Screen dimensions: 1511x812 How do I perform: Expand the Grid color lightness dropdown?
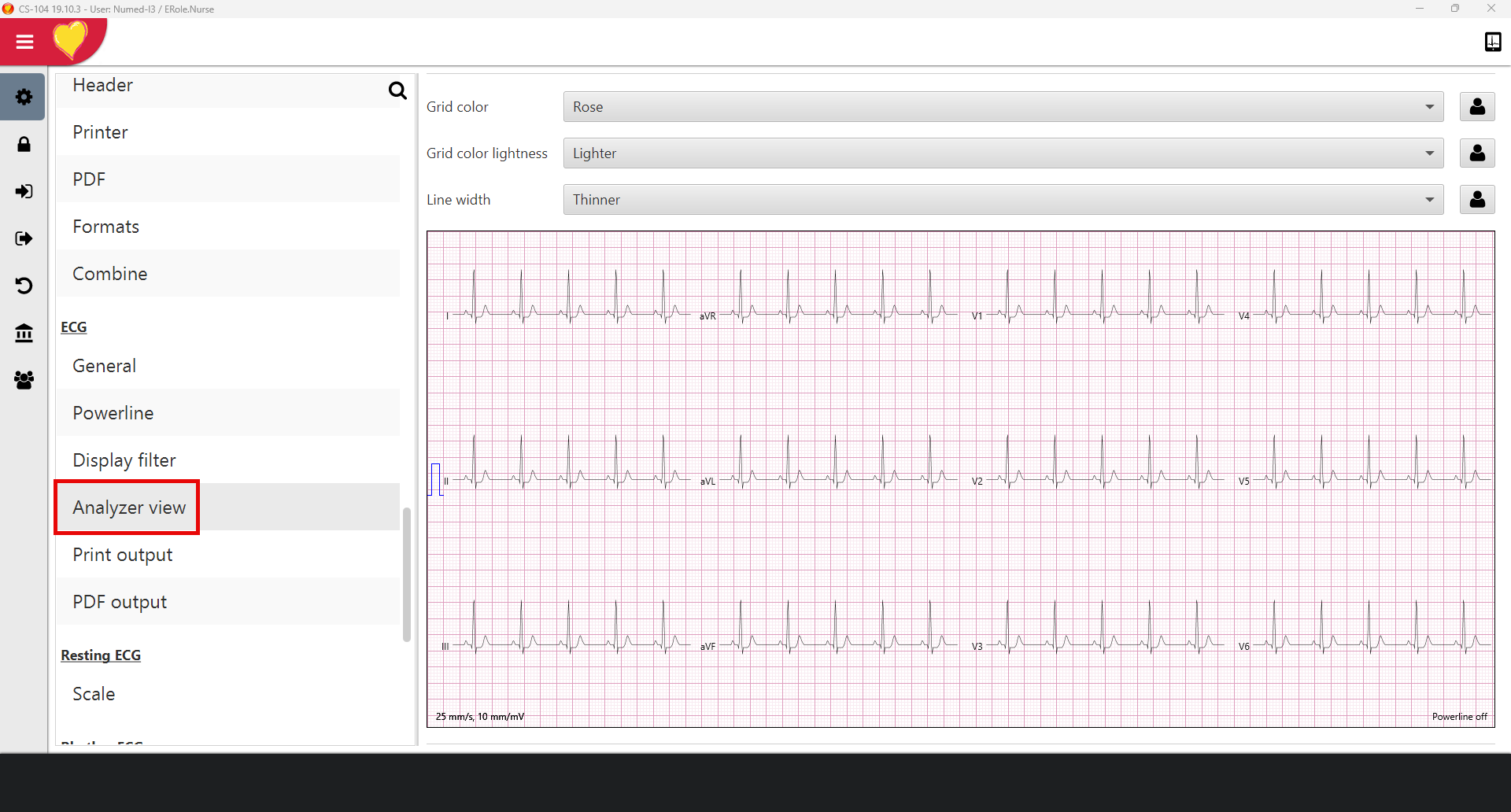click(x=1003, y=153)
